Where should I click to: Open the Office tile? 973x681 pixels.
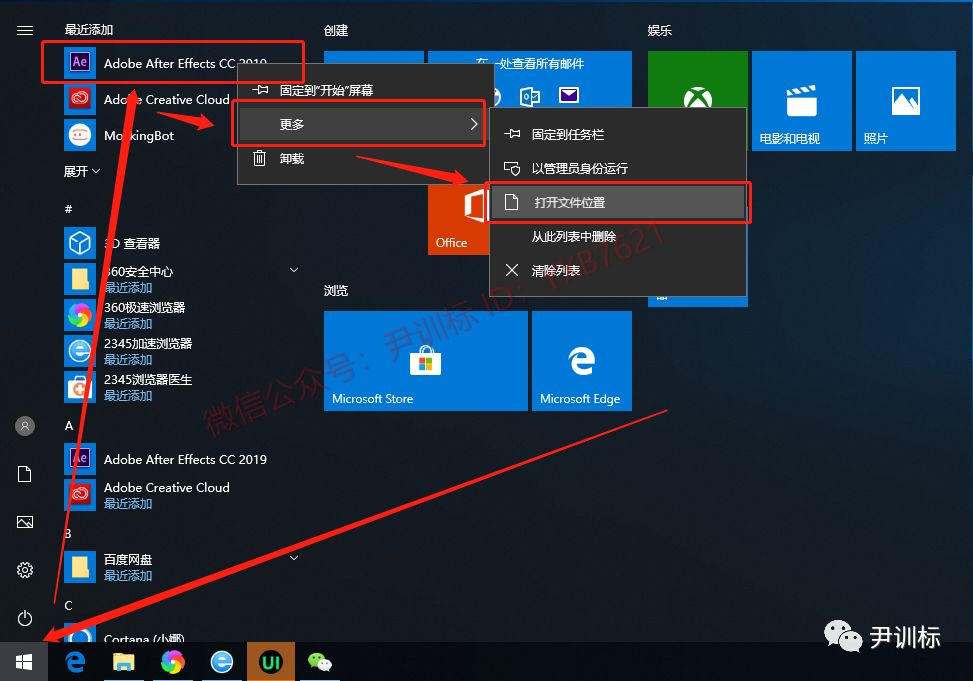[459, 220]
